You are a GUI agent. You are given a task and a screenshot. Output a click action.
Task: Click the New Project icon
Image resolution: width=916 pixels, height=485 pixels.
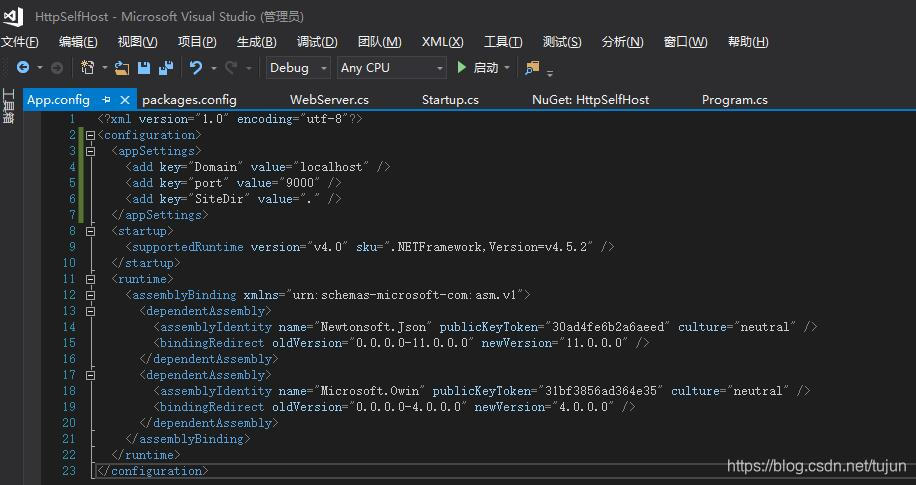(x=87, y=68)
